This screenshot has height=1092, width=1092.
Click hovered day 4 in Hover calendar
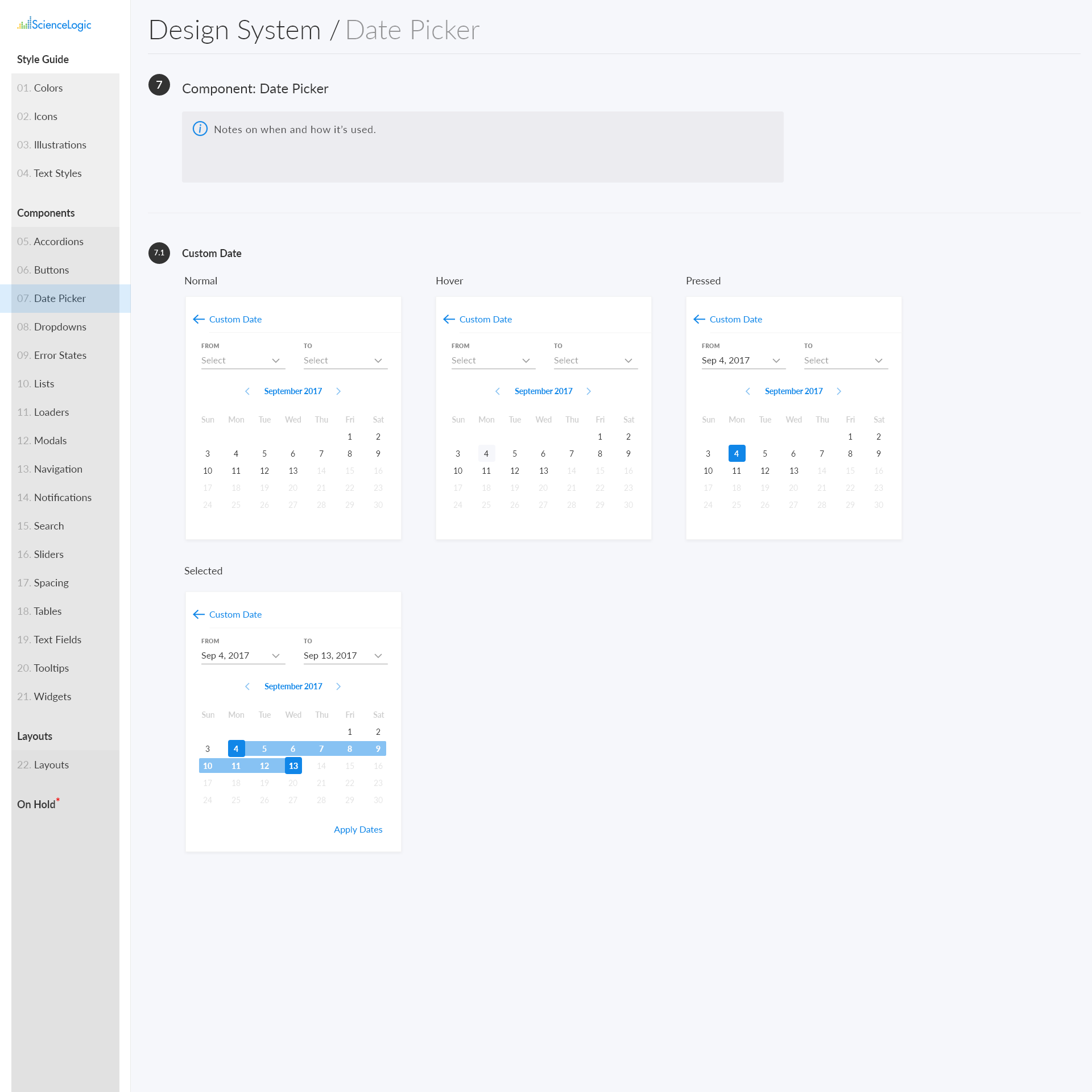(486, 454)
